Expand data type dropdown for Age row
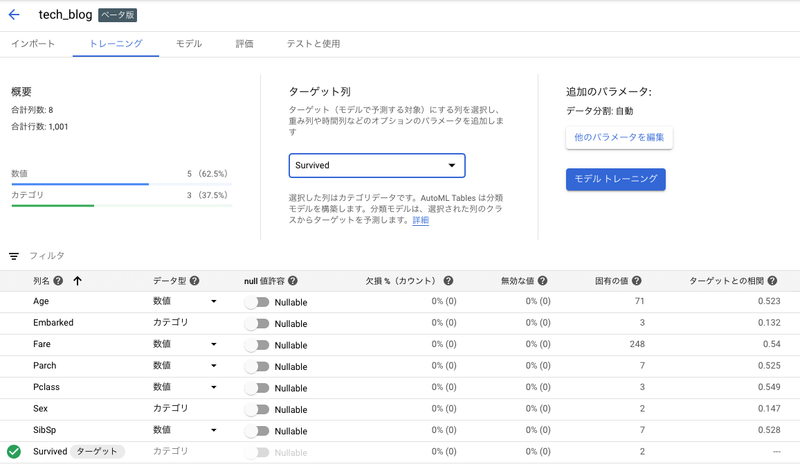 213,301
